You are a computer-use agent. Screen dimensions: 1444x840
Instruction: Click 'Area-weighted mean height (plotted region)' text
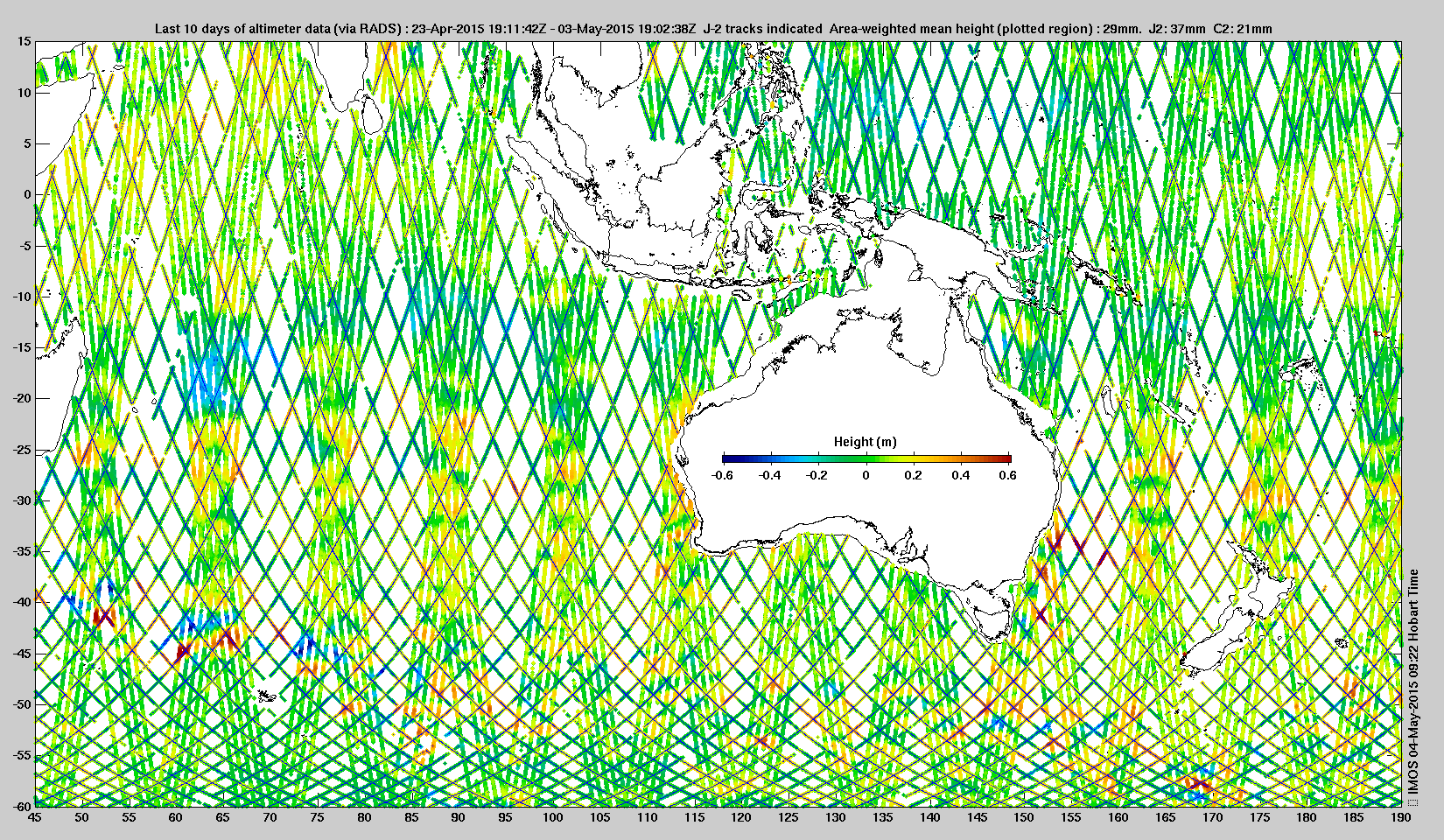coord(961,28)
